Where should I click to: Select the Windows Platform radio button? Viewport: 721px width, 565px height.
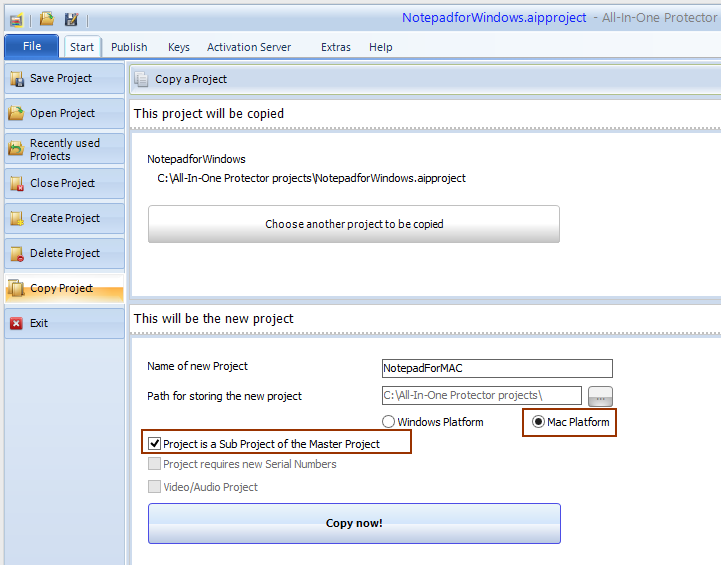tap(388, 422)
